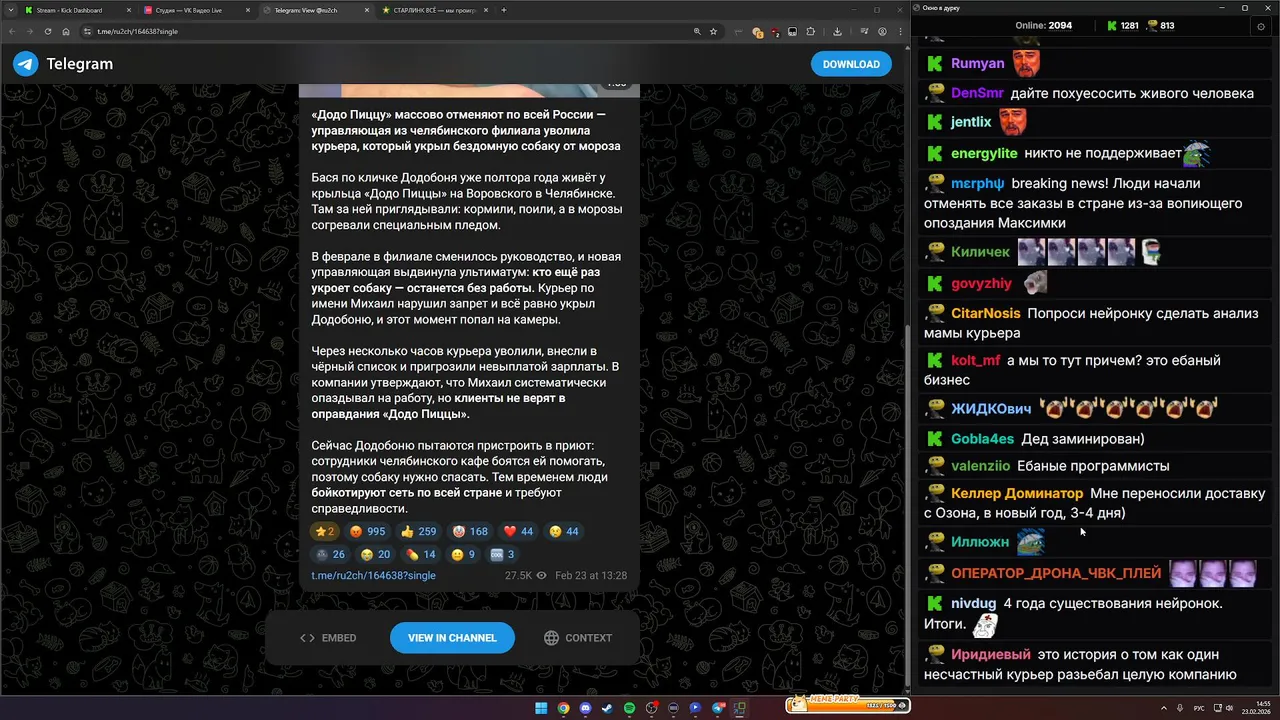Click the crying face reaction showing 44

[564, 532]
